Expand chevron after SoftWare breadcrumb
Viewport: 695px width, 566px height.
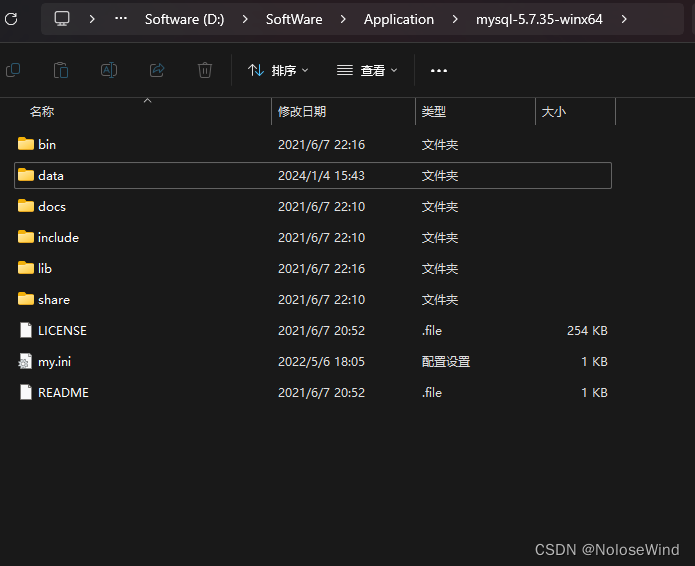[x=343, y=19]
